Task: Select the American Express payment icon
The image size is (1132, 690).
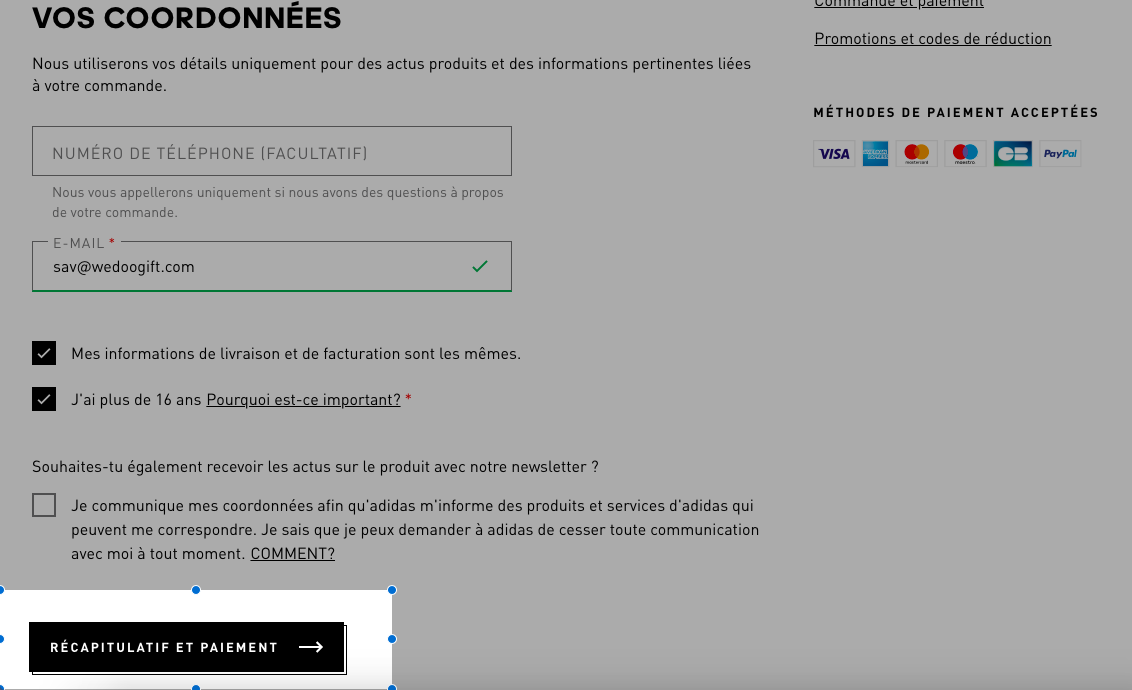Action: point(875,153)
